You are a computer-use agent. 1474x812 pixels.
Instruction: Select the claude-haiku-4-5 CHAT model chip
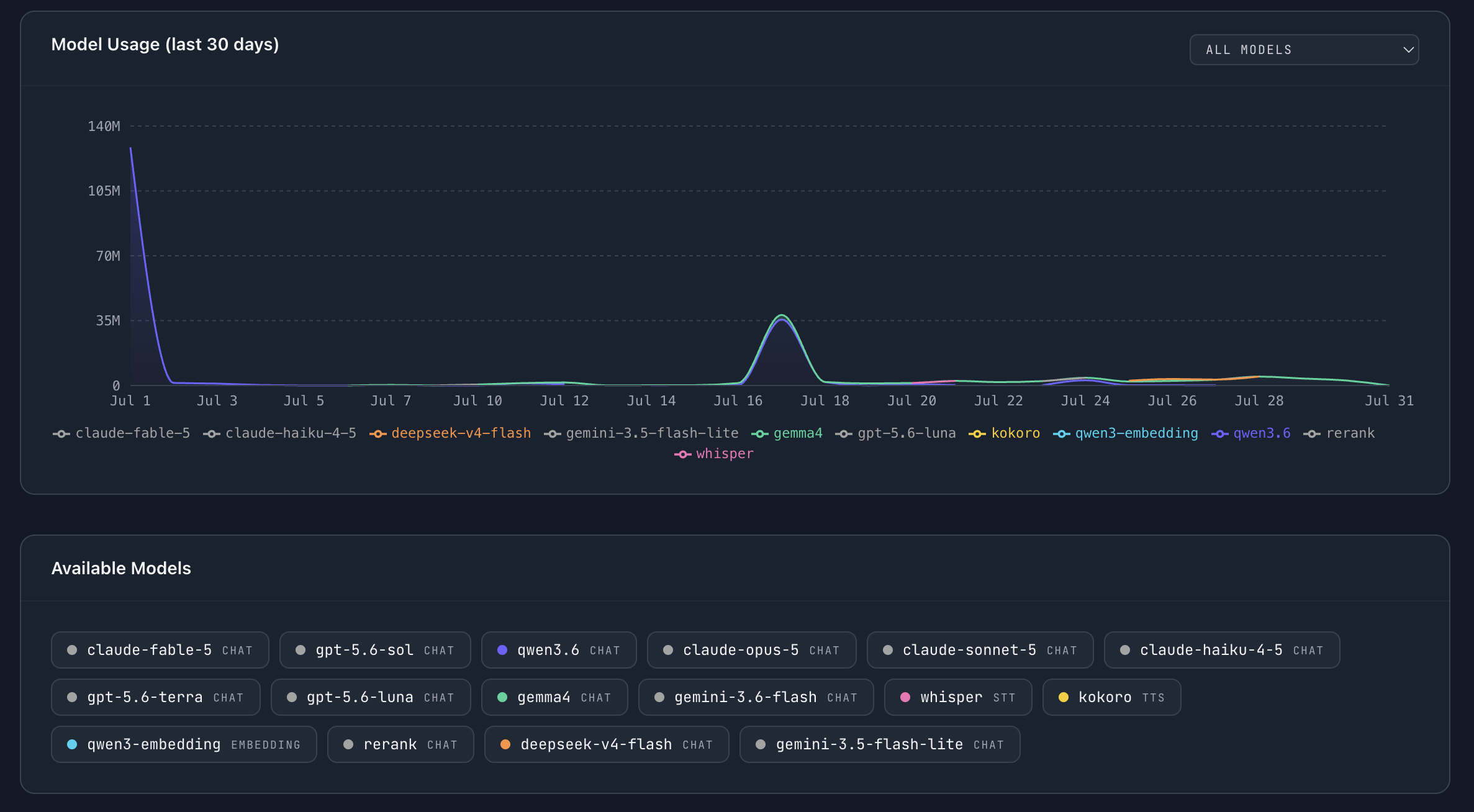pyautogui.click(x=1222, y=650)
